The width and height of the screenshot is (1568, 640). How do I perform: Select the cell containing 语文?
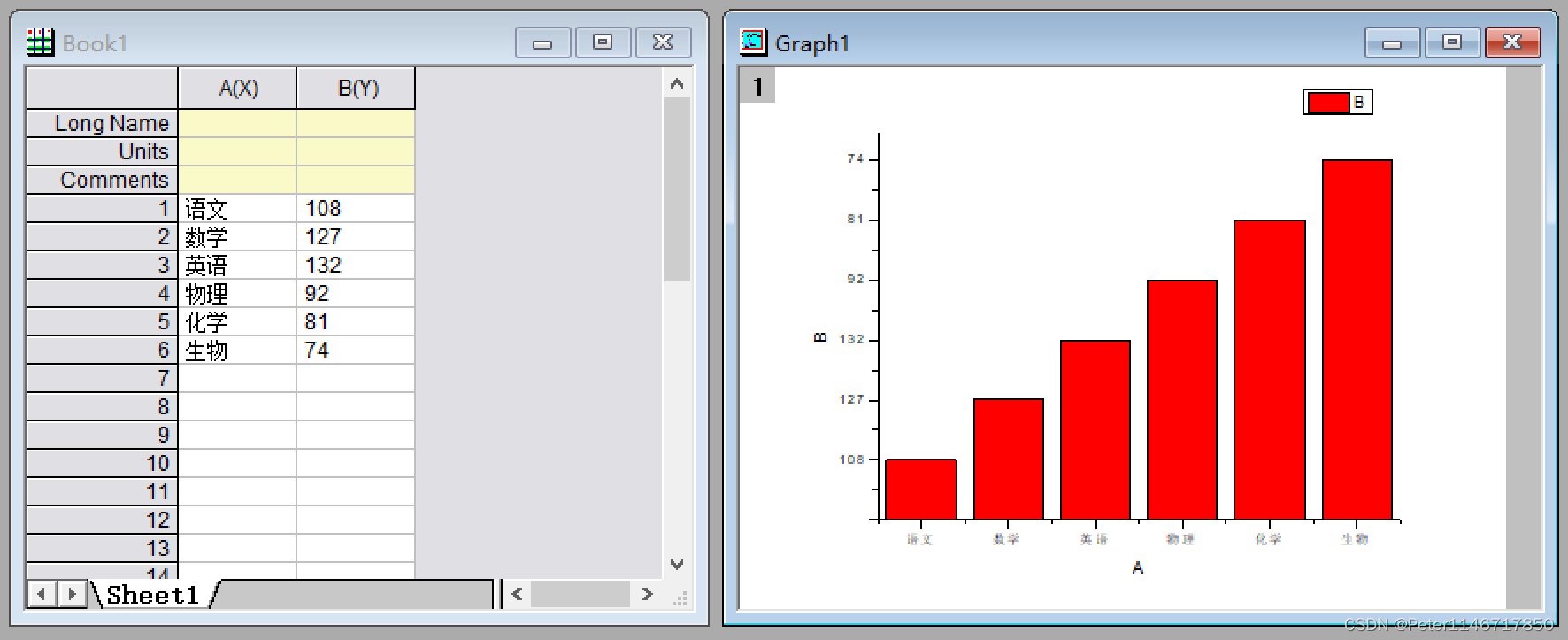point(237,208)
